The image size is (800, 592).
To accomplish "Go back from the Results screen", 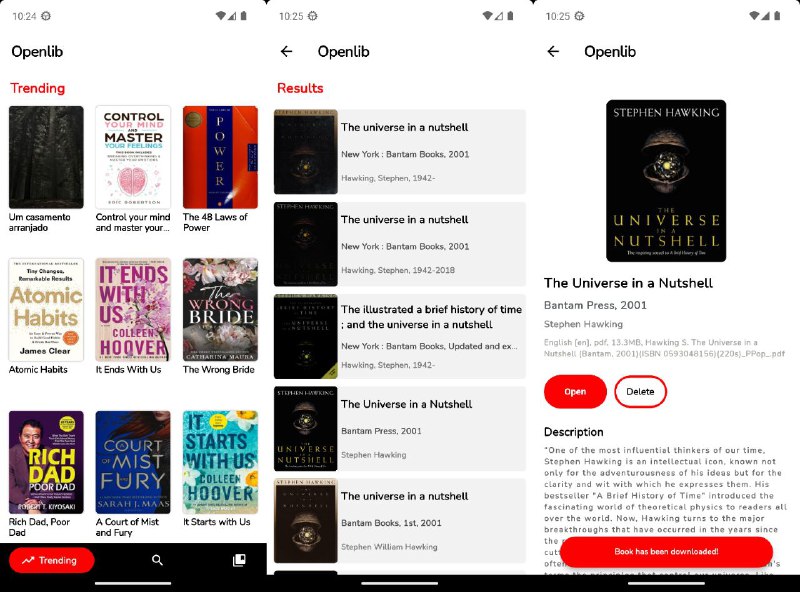I will (286, 52).
